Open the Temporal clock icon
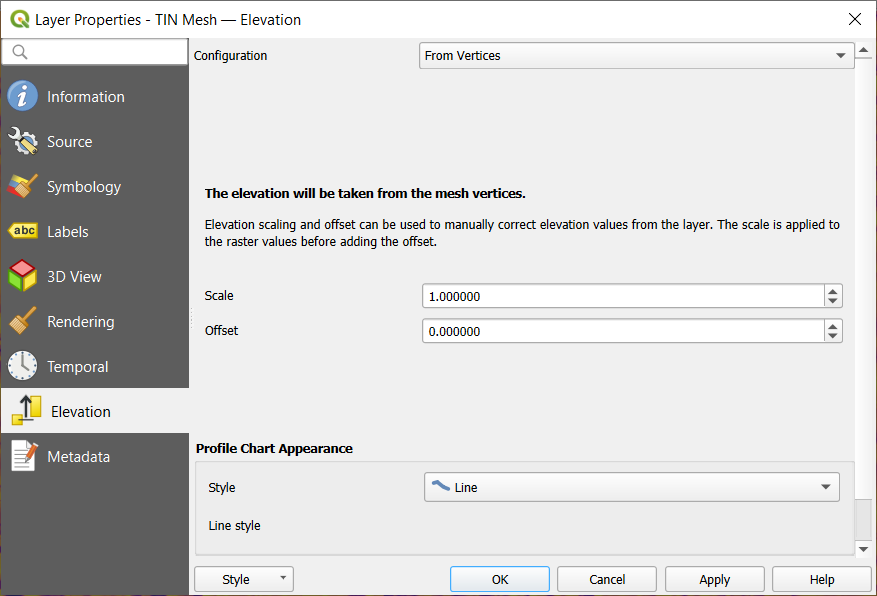The height and width of the screenshot is (596, 877). 22,366
